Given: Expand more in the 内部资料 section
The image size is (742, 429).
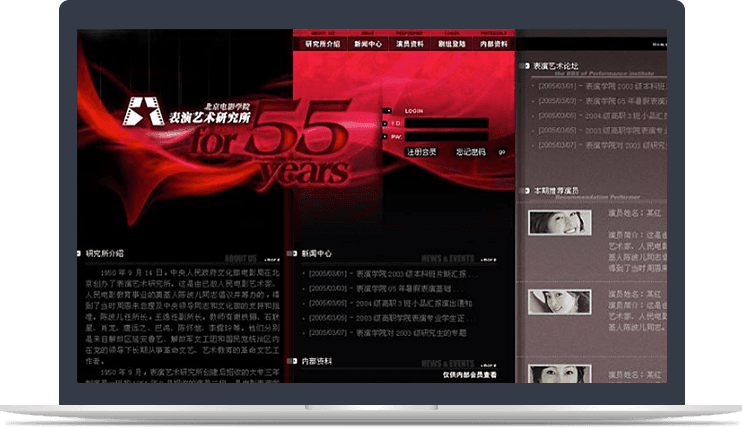Looking at the screenshot, I should [488, 366].
